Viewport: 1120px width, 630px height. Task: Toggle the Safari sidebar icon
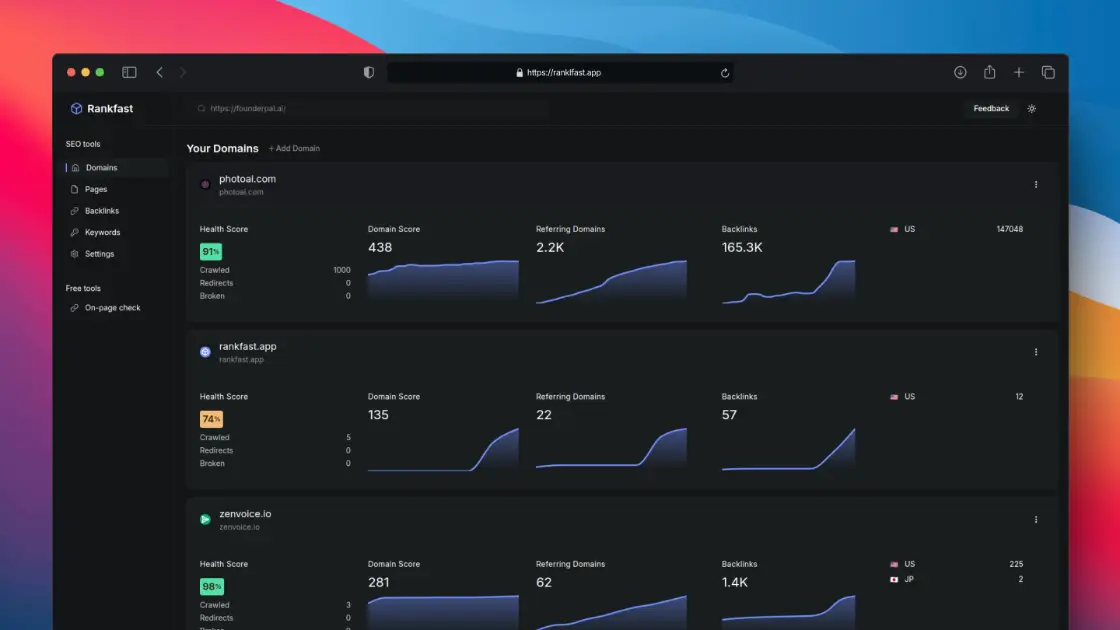click(x=129, y=72)
